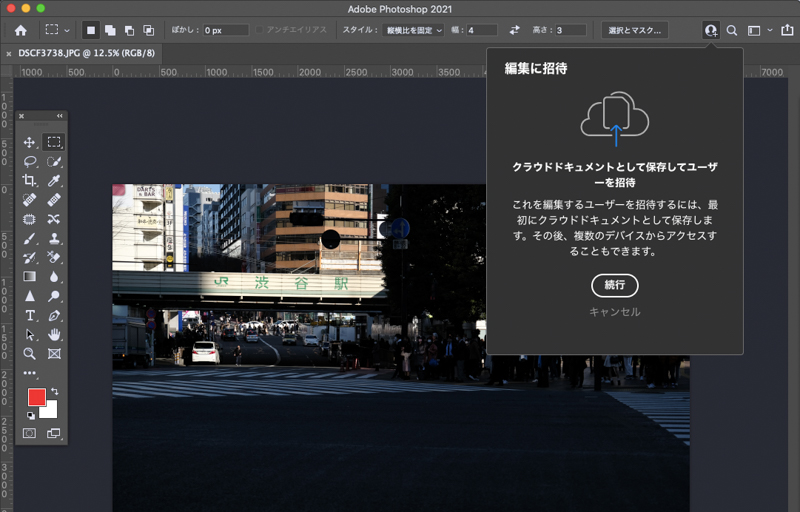Screen dimensions: 800x512
Task: Select the Blur droplet tool
Action: 54,277
